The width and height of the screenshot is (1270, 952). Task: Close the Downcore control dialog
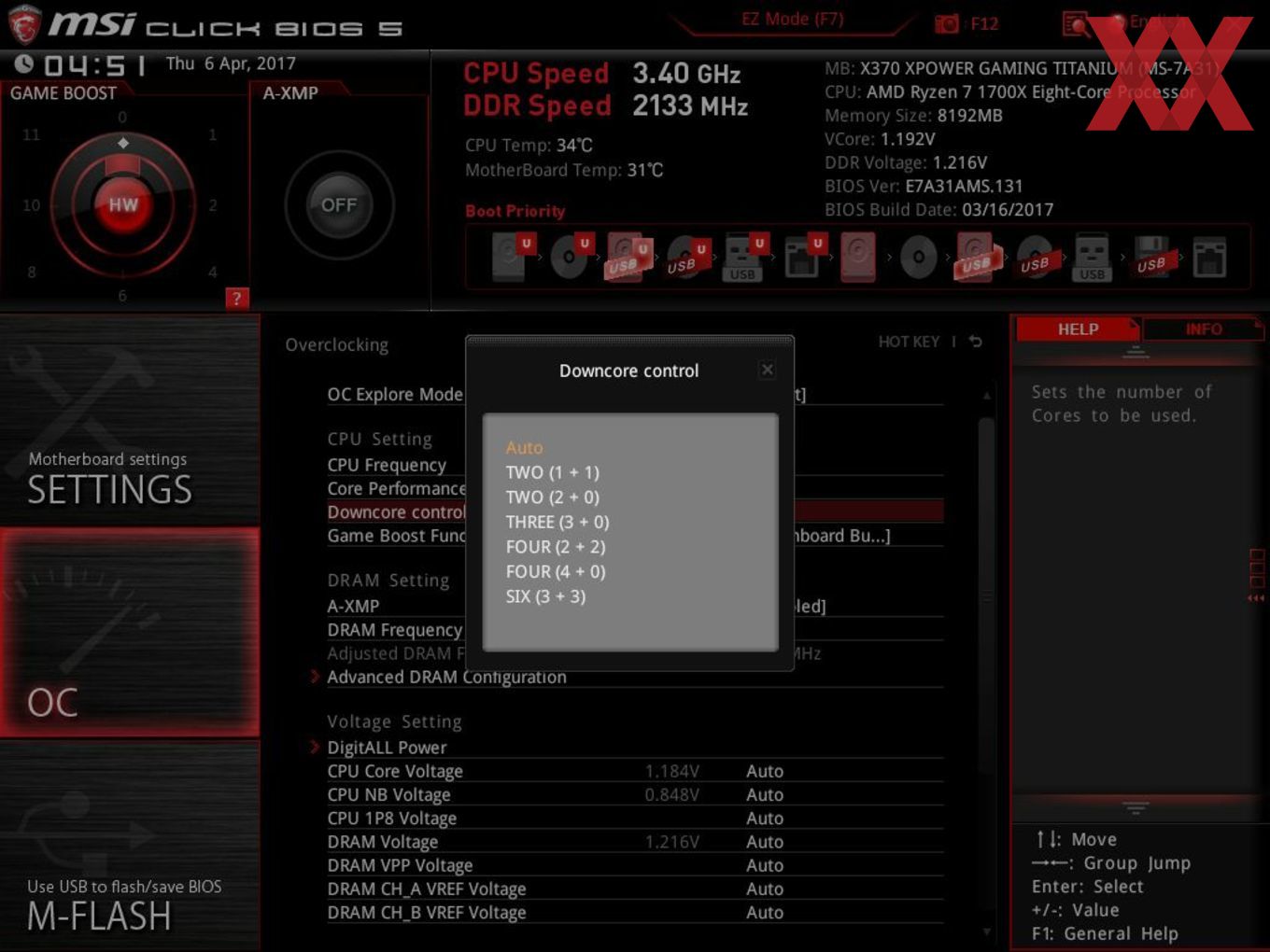(x=767, y=370)
